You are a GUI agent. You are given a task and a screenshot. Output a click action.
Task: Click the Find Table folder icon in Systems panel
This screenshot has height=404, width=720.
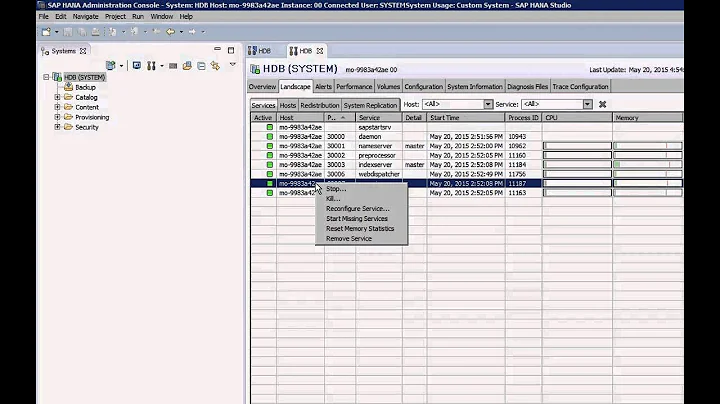[x=187, y=66]
